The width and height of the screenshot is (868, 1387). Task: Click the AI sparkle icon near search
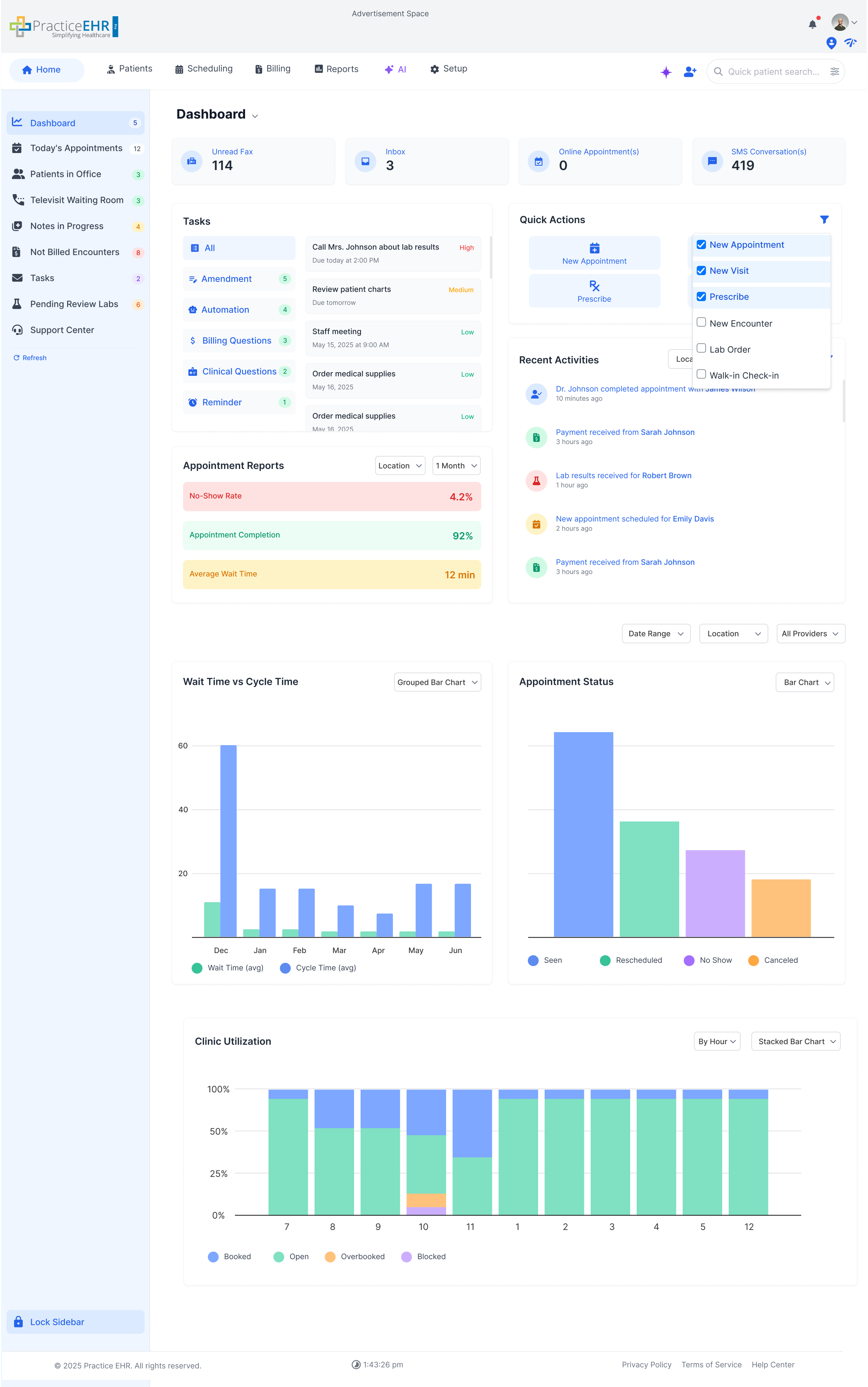[666, 72]
